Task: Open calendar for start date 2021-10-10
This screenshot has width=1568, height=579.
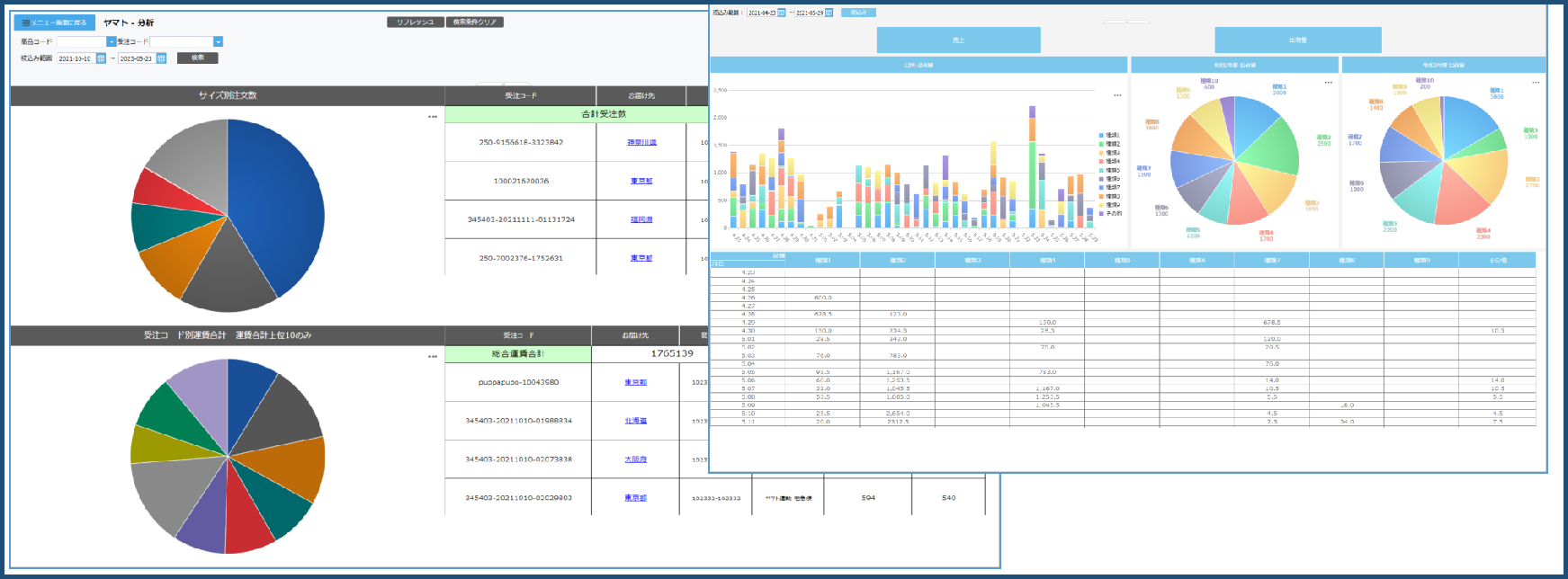Action: (x=101, y=58)
